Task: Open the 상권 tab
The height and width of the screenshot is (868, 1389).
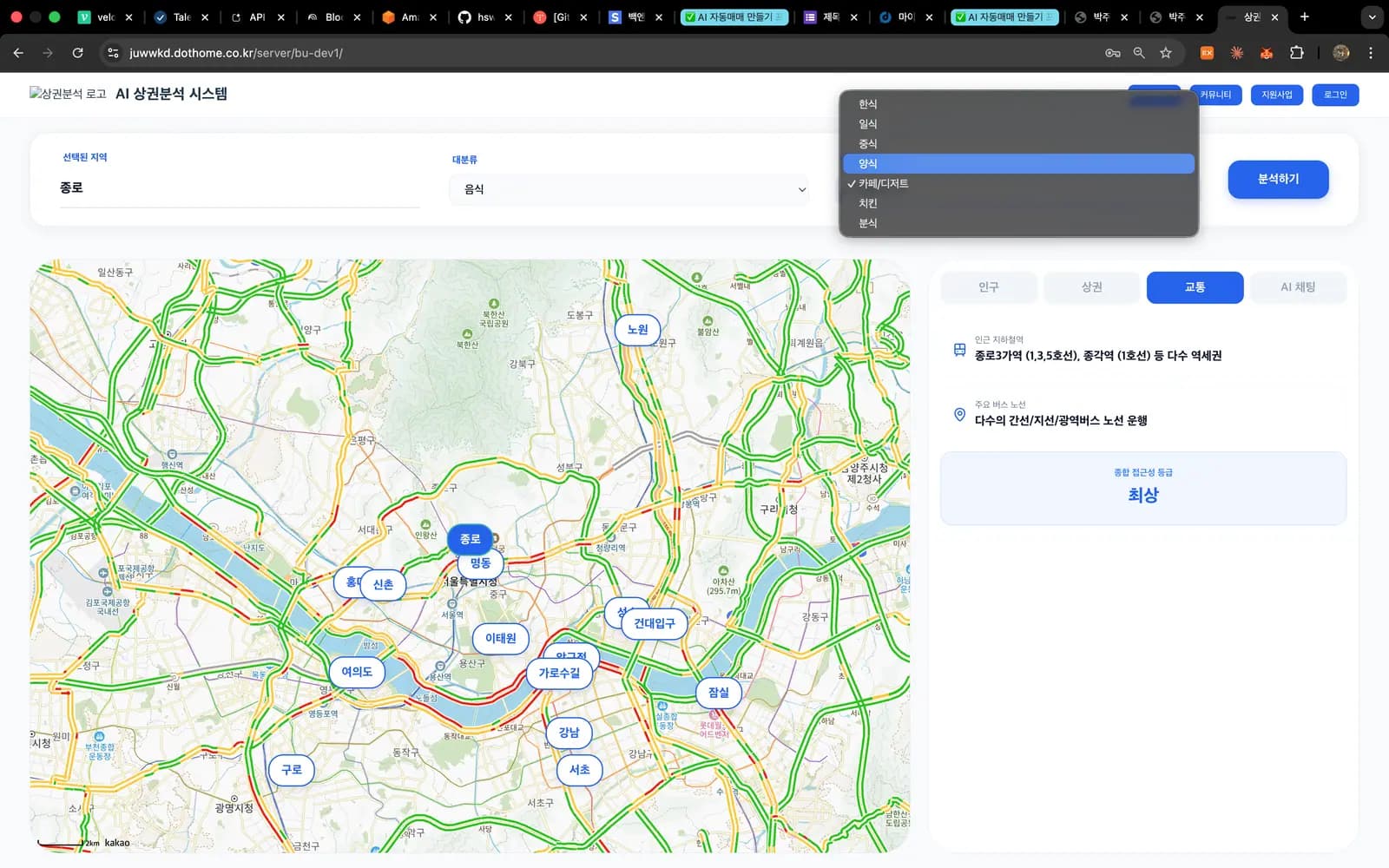Action: [1091, 287]
